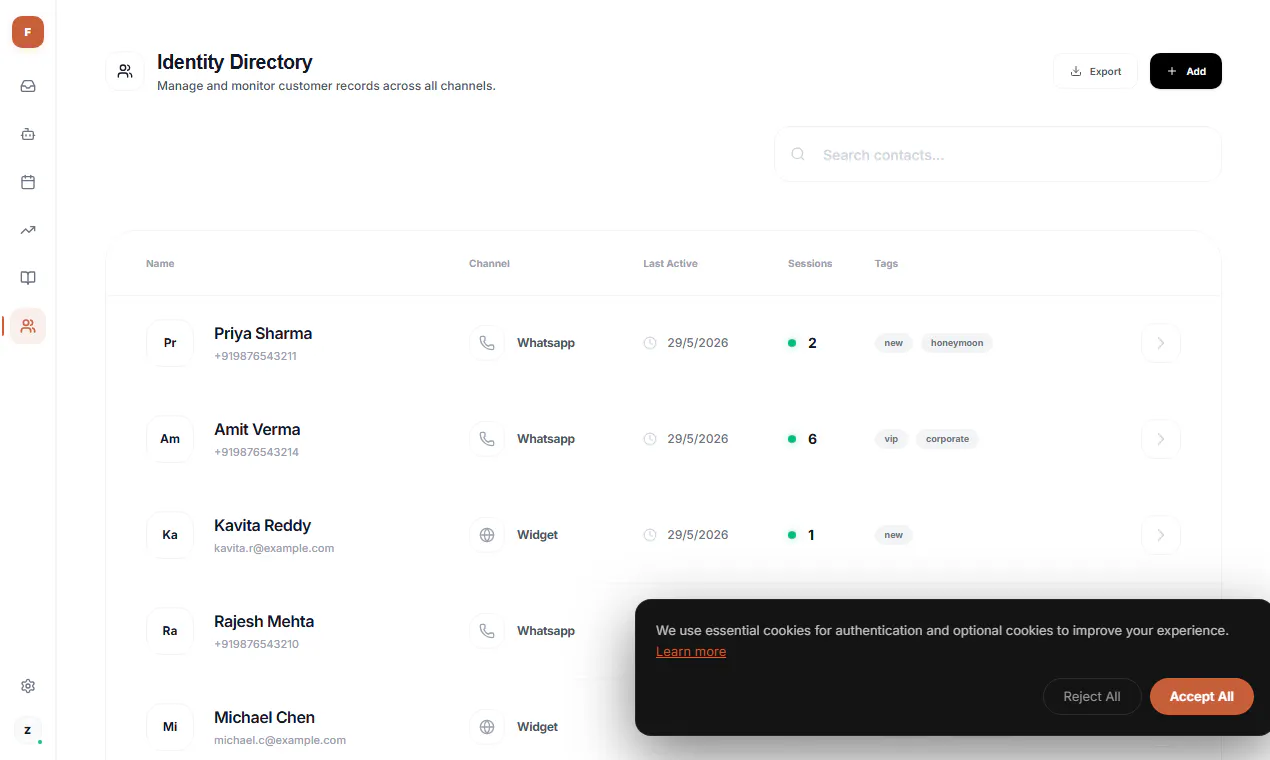Click the Sessions column header
Viewport: 1270px width, 760px height.
pyautogui.click(x=810, y=264)
